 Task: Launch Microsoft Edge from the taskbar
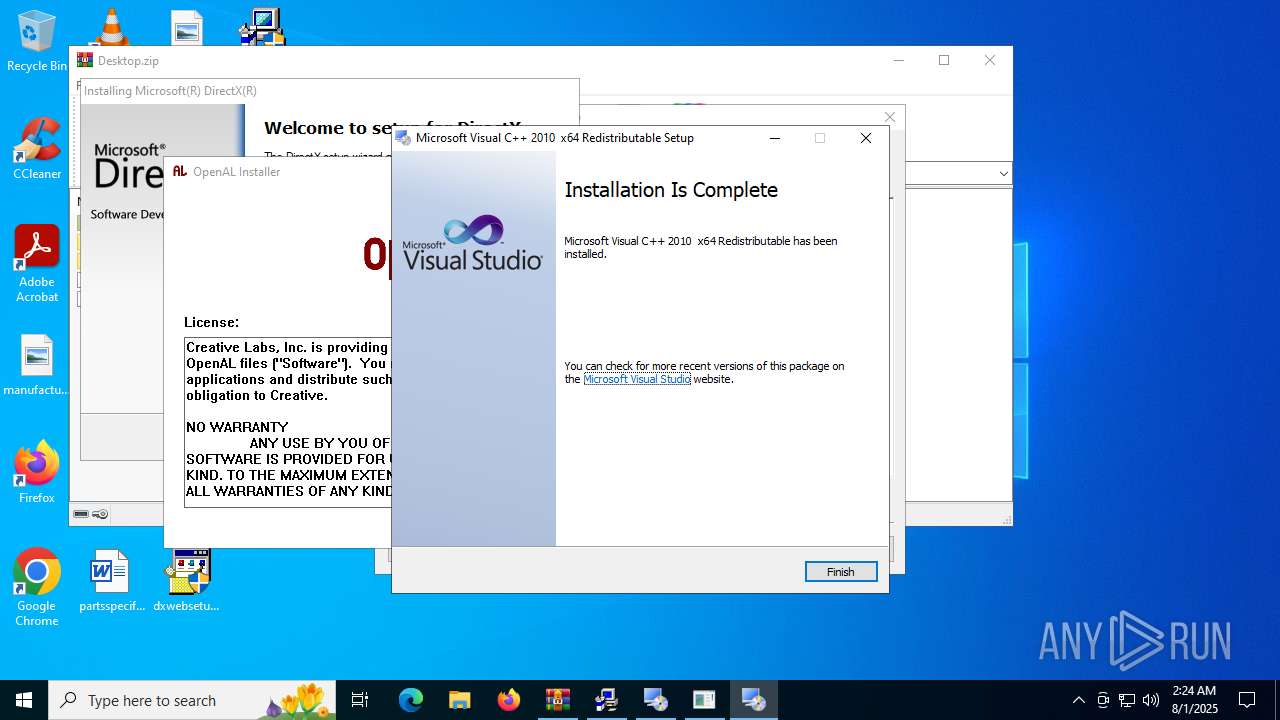click(411, 700)
